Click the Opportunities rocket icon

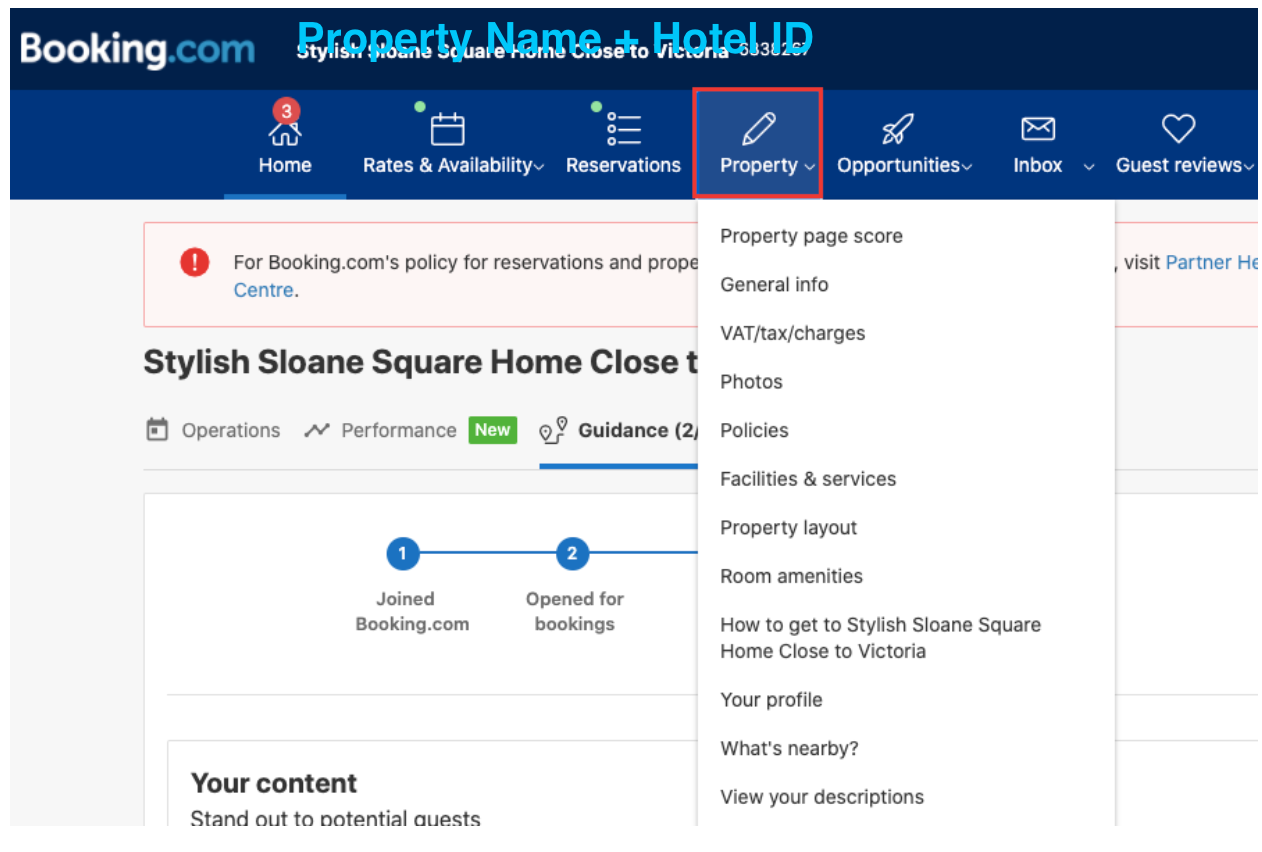tap(897, 129)
